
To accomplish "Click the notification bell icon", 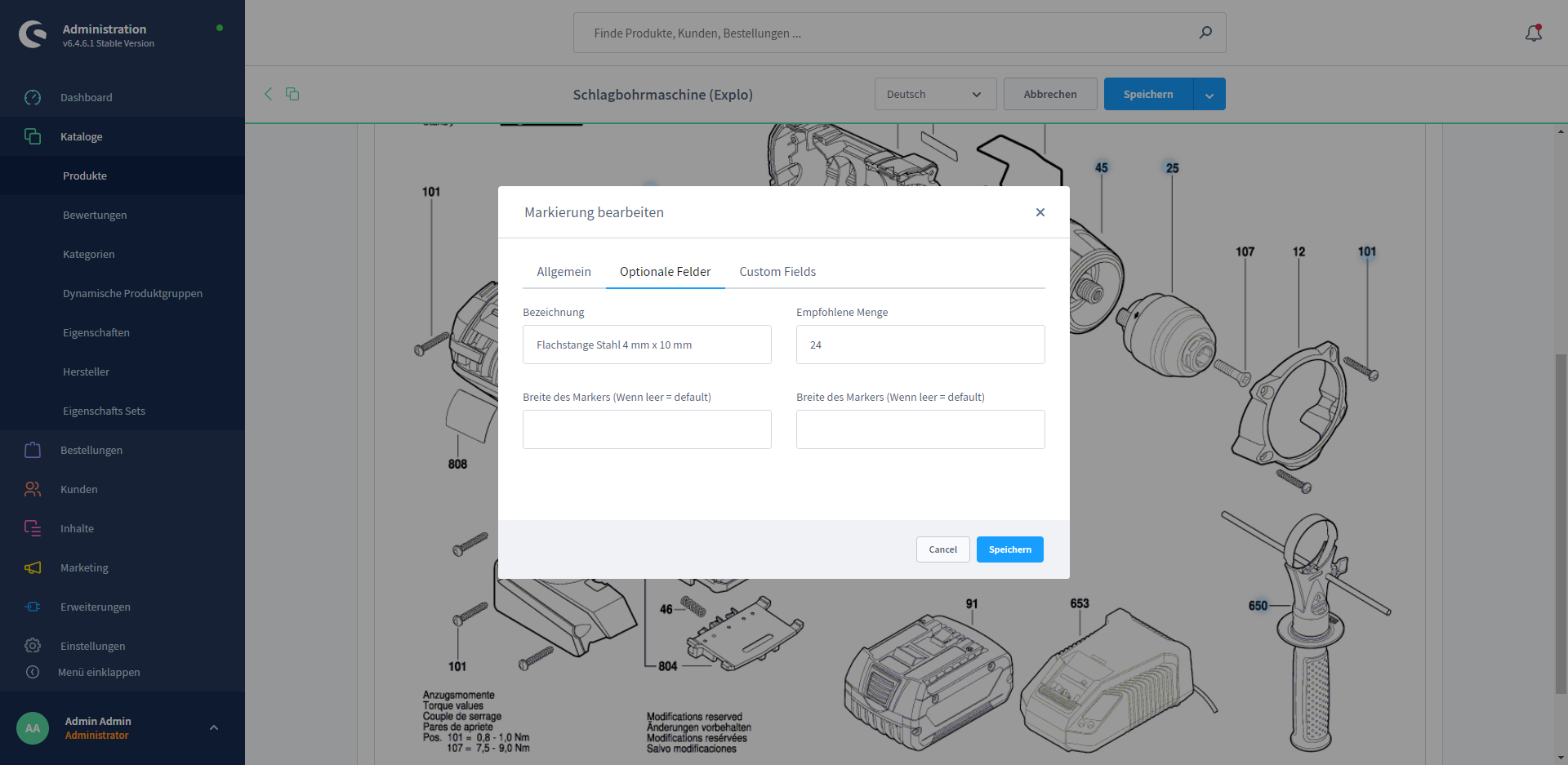I will (1533, 33).
